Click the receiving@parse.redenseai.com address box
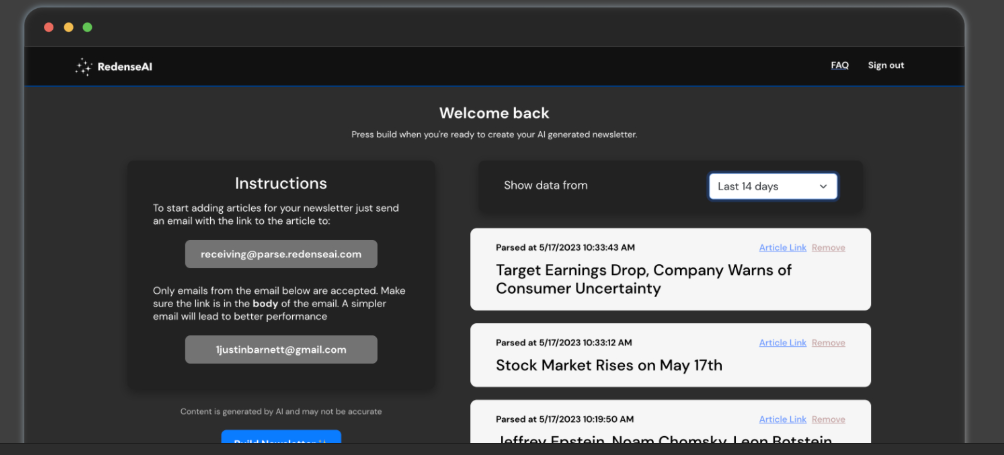This screenshot has height=455, width=1004. [x=281, y=254]
